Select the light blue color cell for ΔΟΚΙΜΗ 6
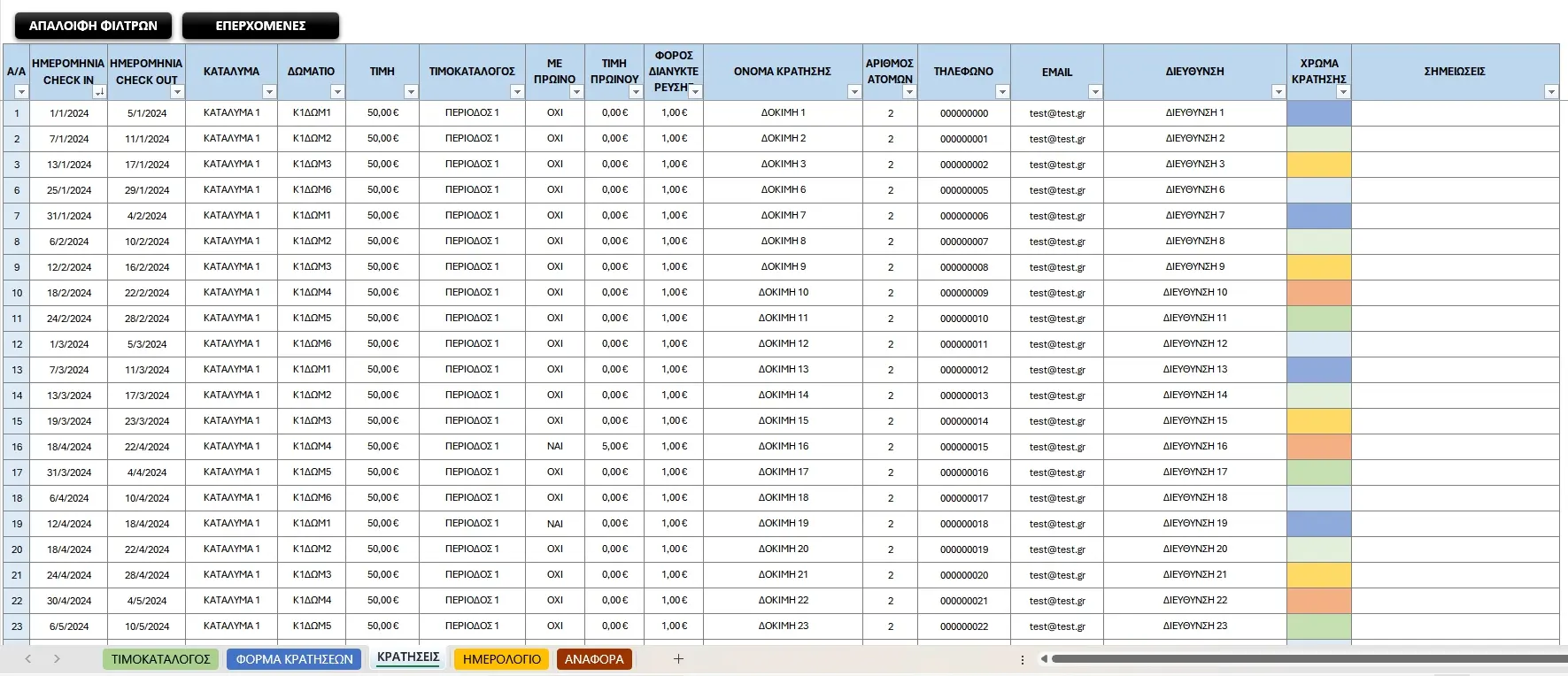 [1319, 190]
